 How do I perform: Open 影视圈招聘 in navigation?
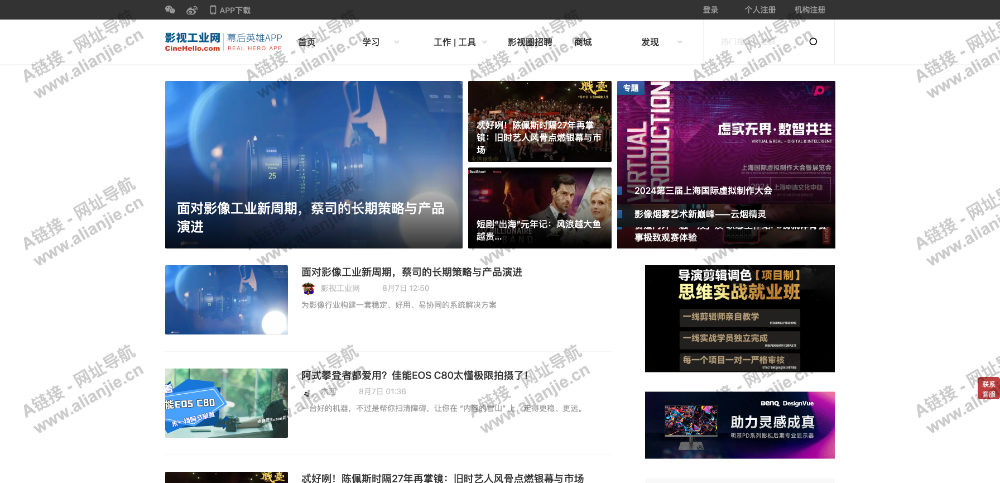[530, 42]
